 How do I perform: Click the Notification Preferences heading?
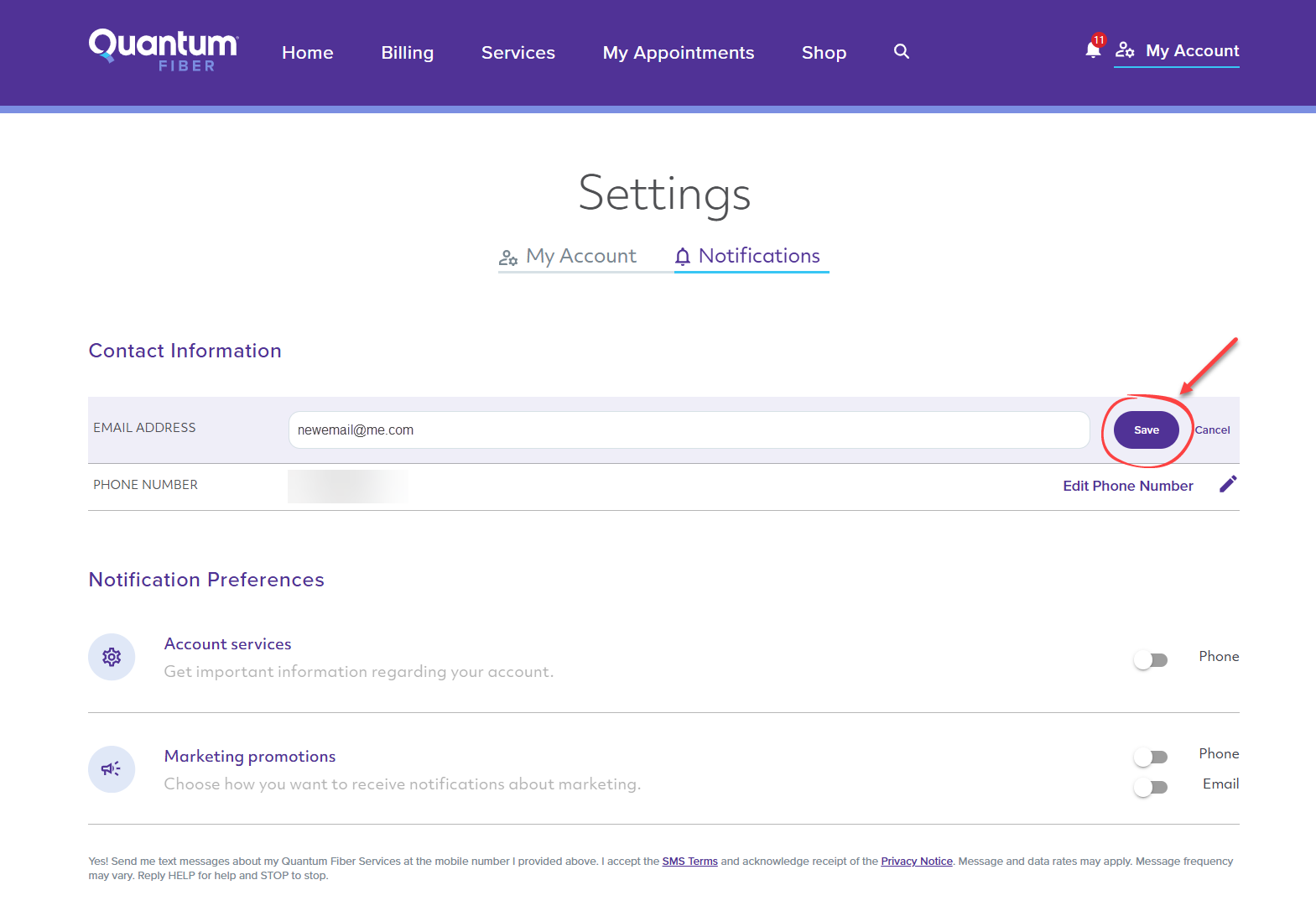point(206,580)
